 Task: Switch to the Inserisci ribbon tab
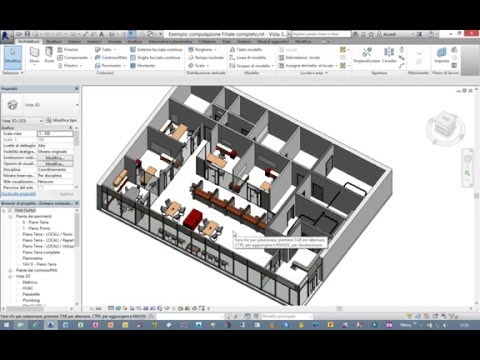pos(94,42)
